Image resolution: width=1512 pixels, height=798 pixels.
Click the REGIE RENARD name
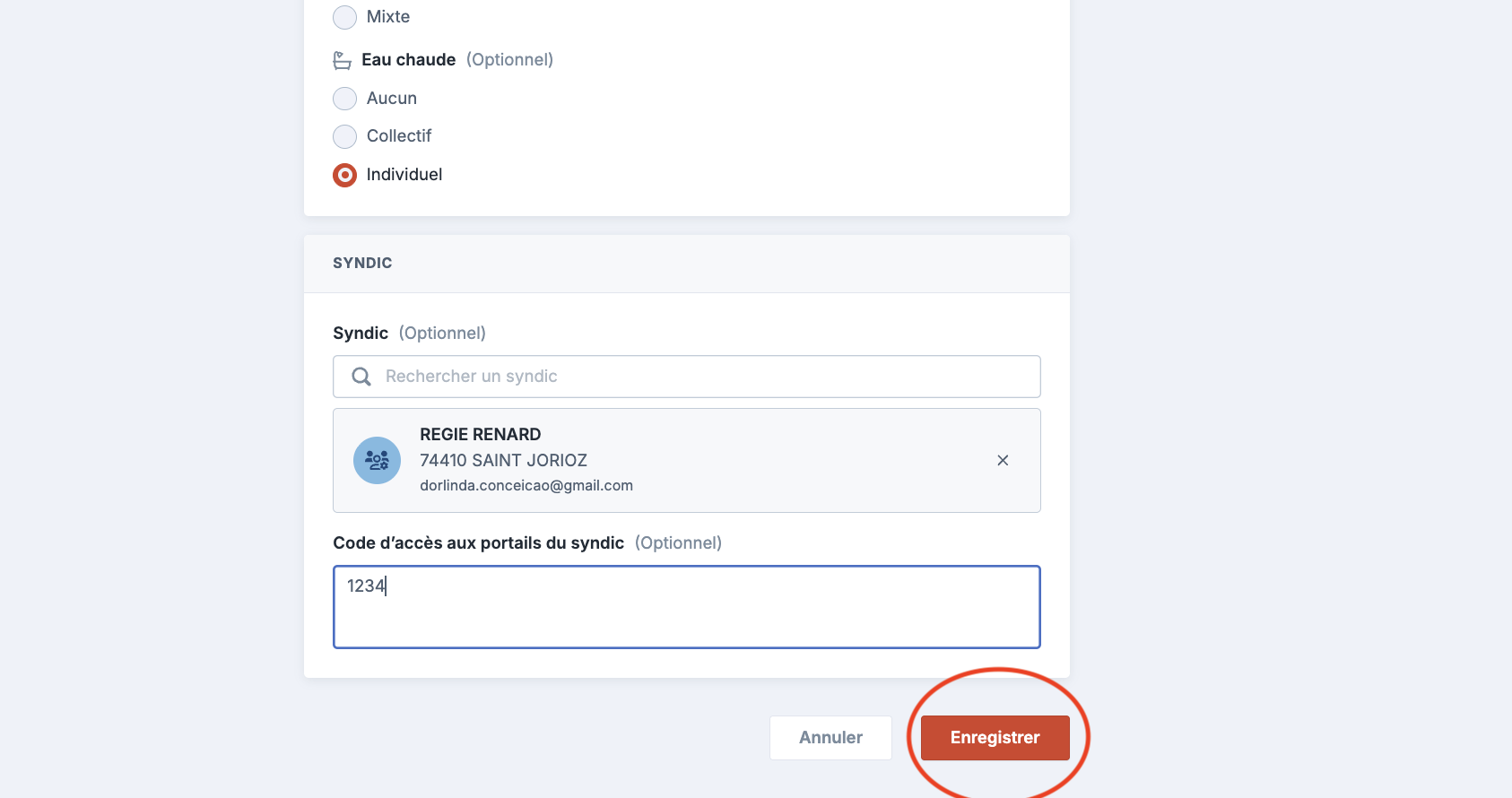480,435
